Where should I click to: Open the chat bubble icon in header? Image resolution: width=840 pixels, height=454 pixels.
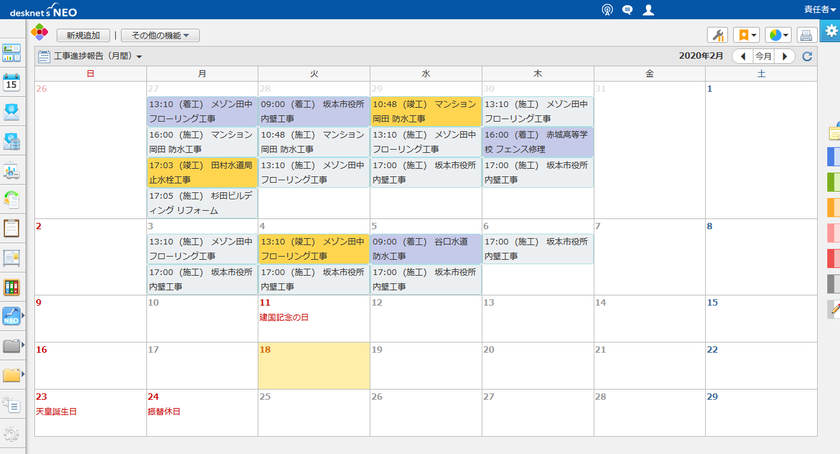click(x=627, y=10)
